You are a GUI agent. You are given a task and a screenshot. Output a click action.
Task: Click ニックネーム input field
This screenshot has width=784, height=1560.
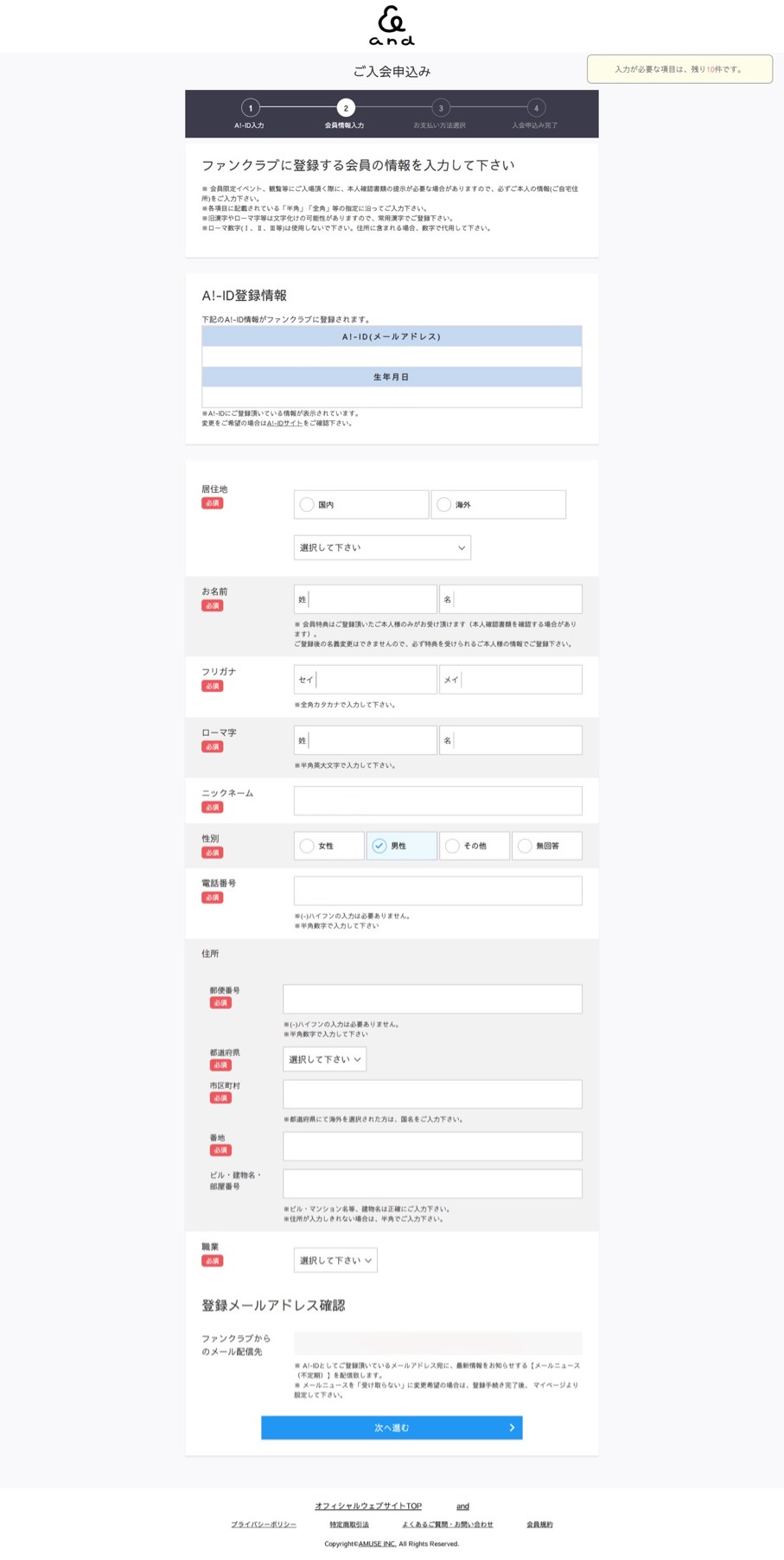click(437, 801)
